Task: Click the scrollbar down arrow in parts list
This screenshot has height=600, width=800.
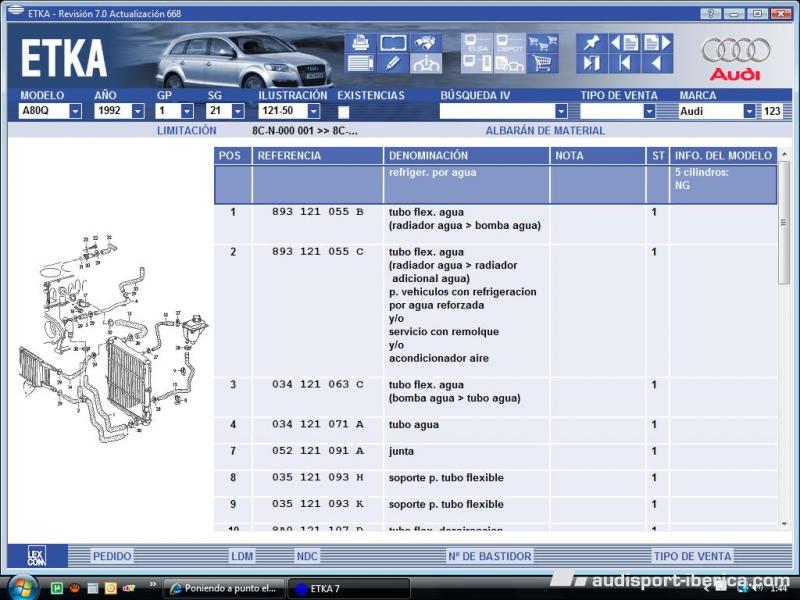Action: [x=784, y=524]
